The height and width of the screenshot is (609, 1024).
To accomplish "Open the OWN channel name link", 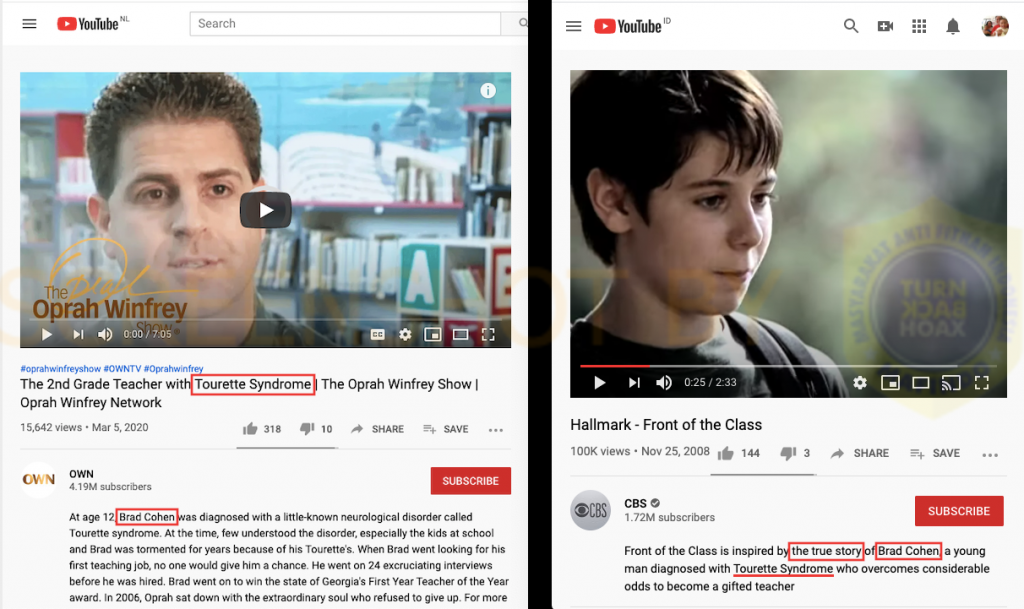I will click(x=82, y=474).
